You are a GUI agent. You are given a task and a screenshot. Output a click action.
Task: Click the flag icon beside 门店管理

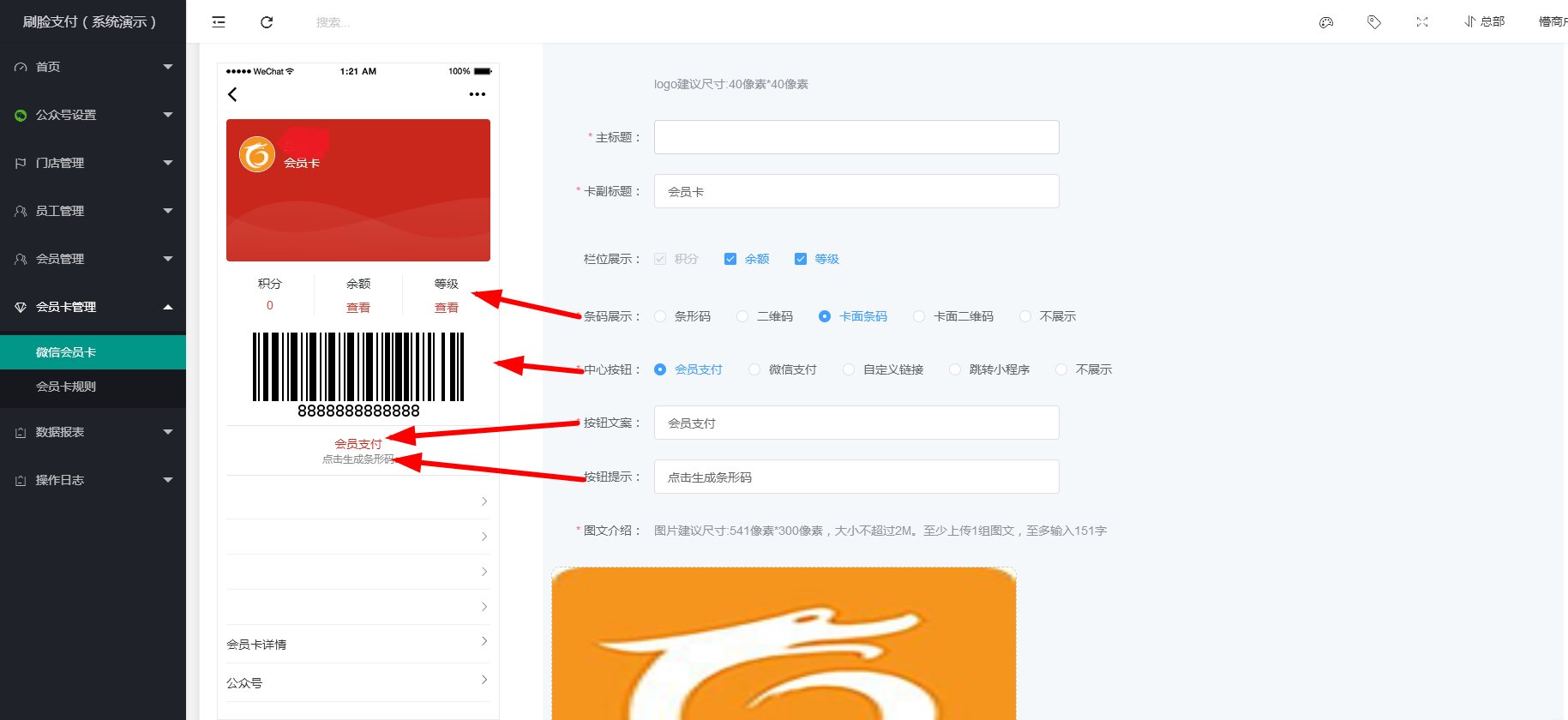tap(21, 163)
